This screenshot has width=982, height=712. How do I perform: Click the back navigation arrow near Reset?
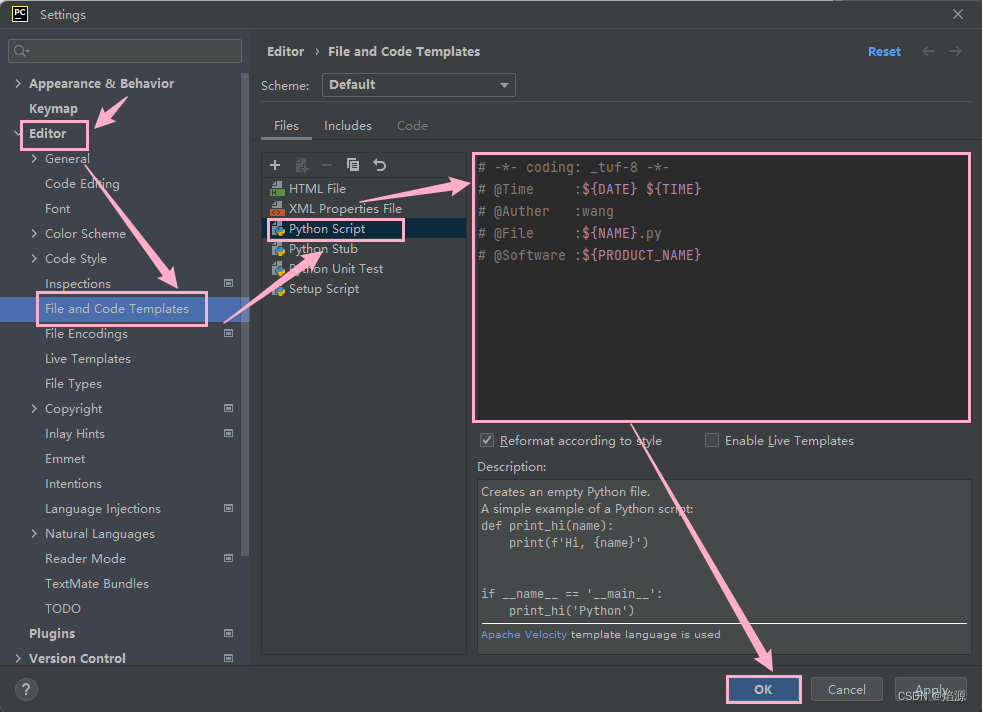[x=927, y=51]
